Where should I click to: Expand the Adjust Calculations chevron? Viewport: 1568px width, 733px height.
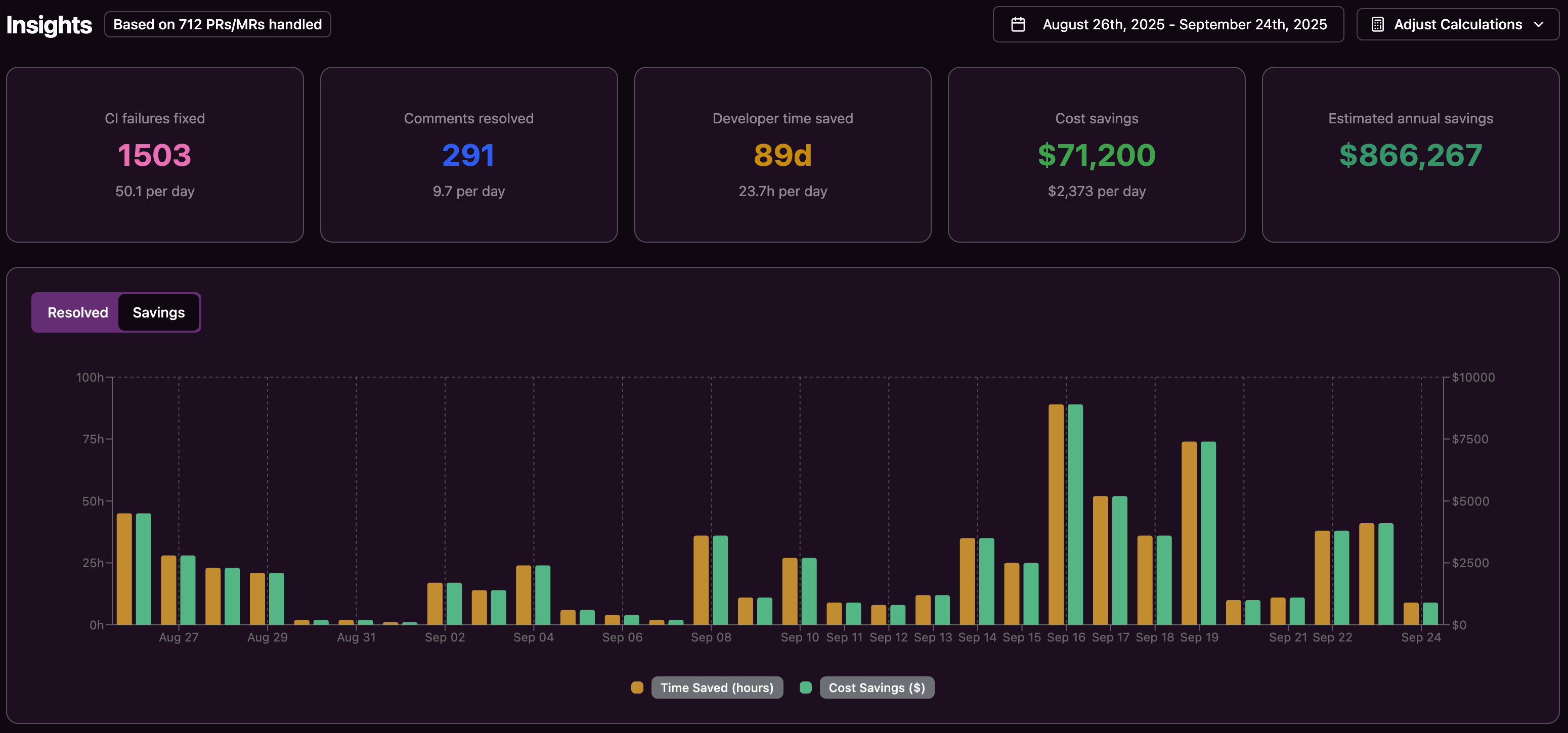1539,24
